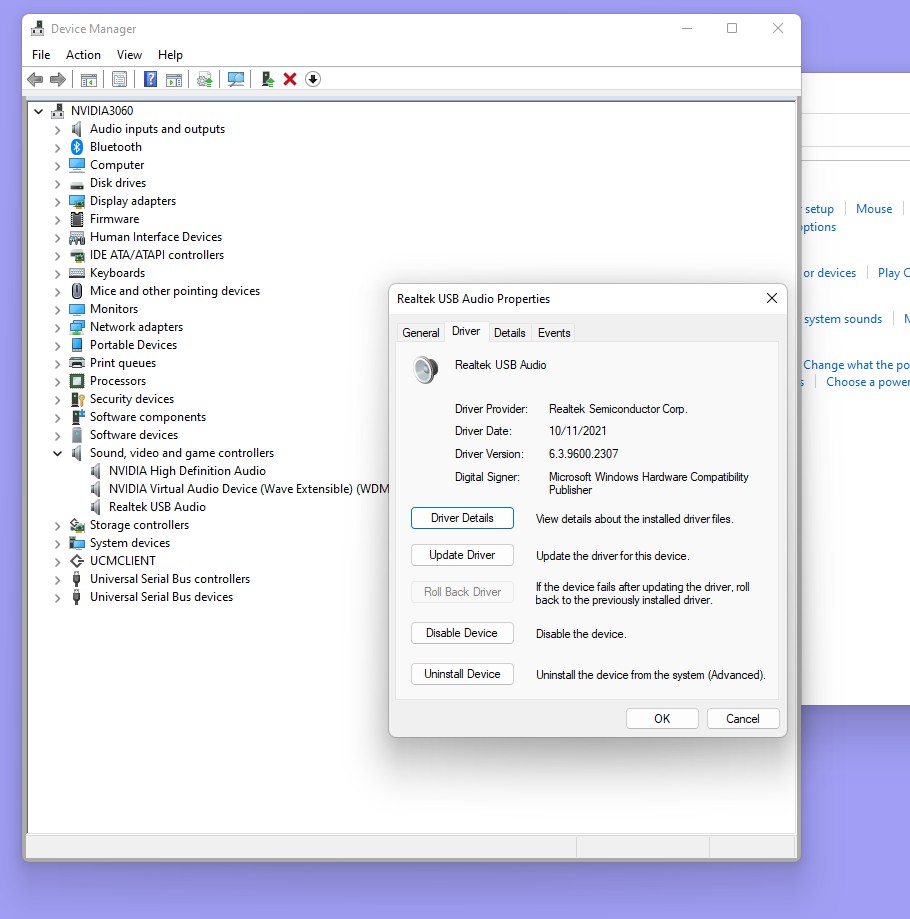The width and height of the screenshot is (910, 919).
Task: Close the Realtek USB Audio Properties dialog
Action: (772, 298)
